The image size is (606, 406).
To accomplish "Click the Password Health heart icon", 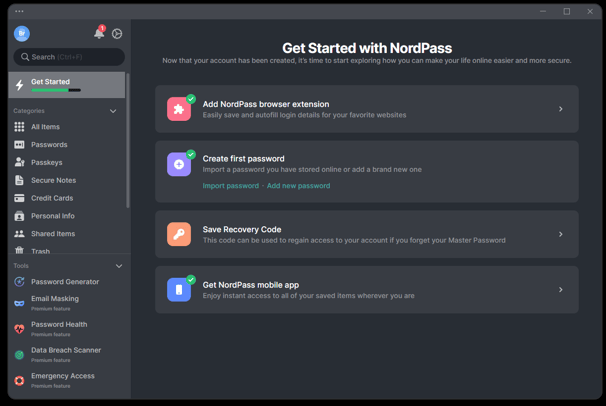I will tap(19, 329).
